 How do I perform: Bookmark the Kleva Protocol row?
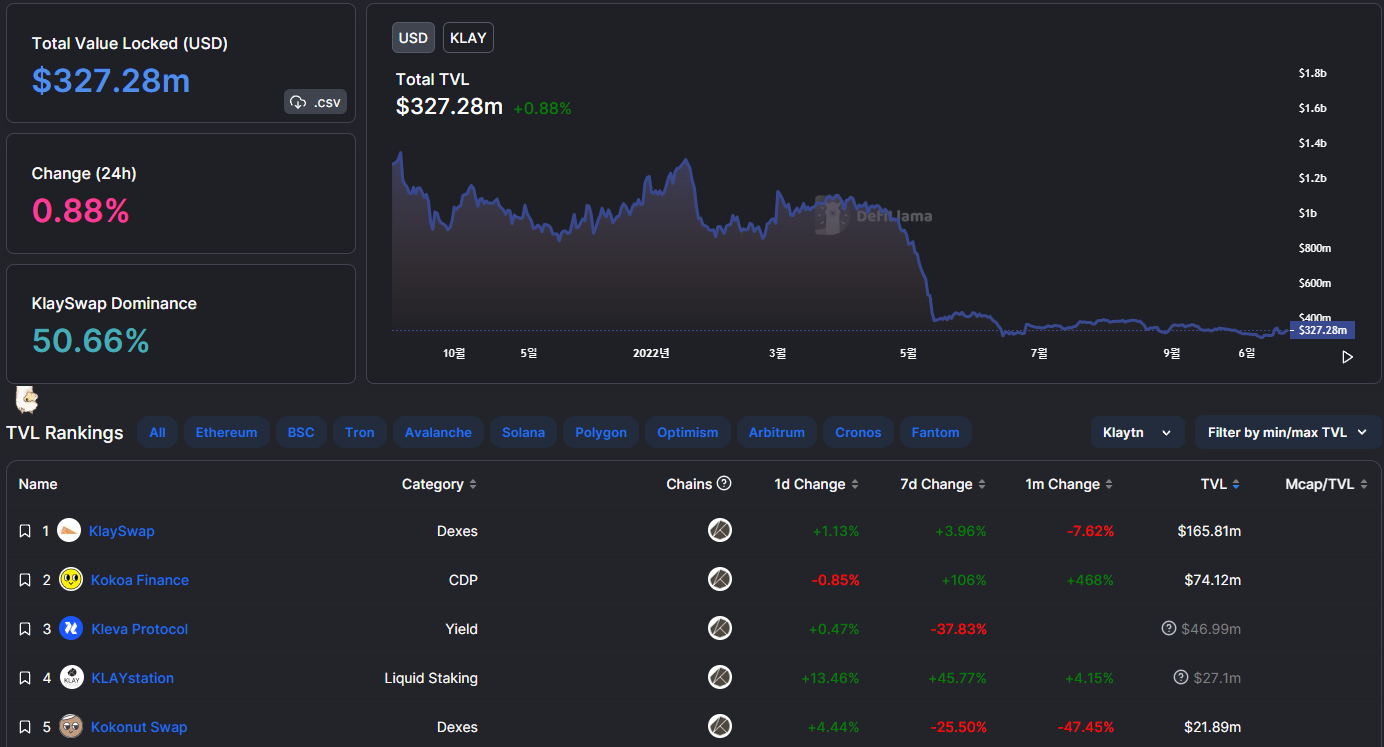tap(25, 629)
